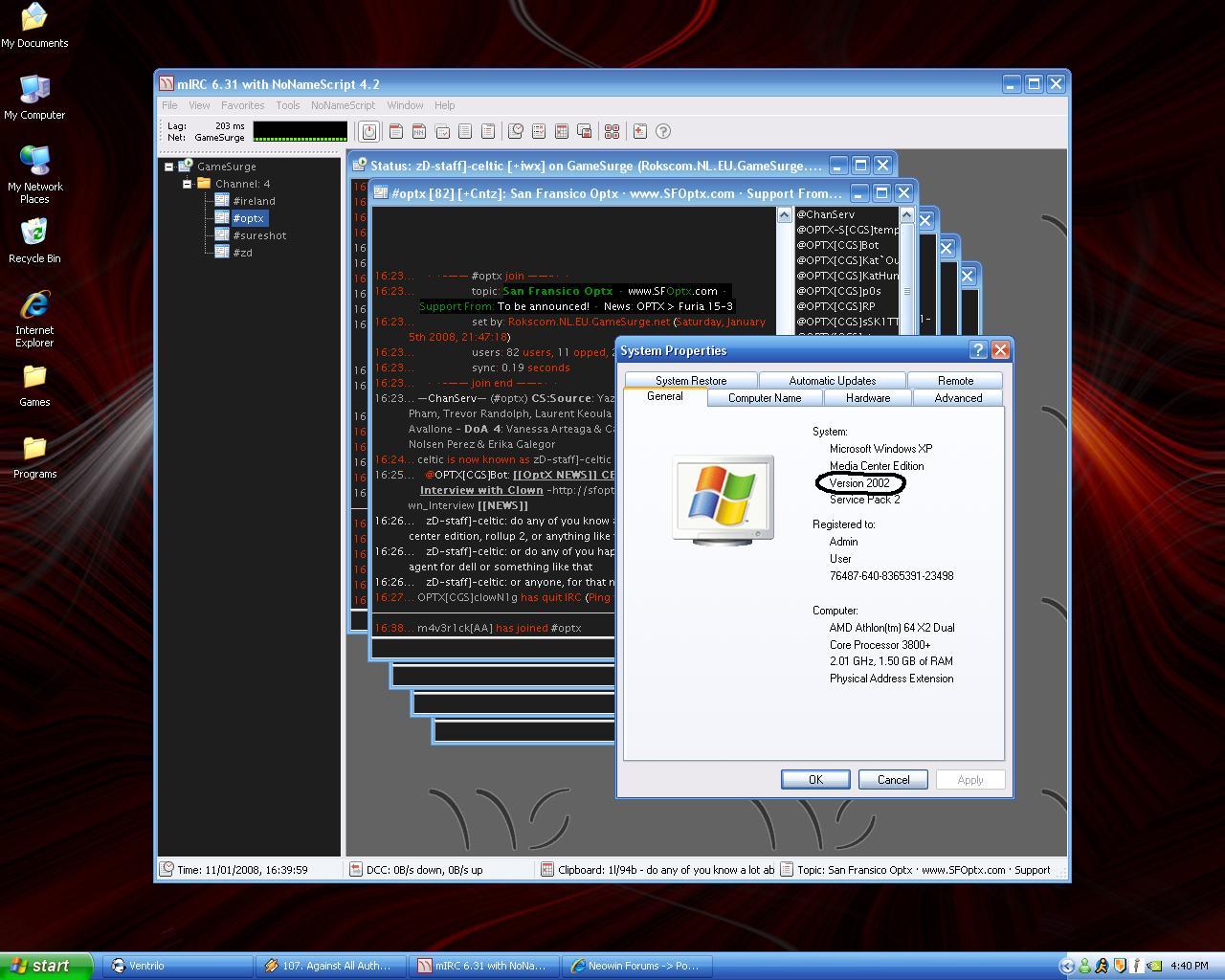Click the connect/disconnect power icon

tap(369, 131)
